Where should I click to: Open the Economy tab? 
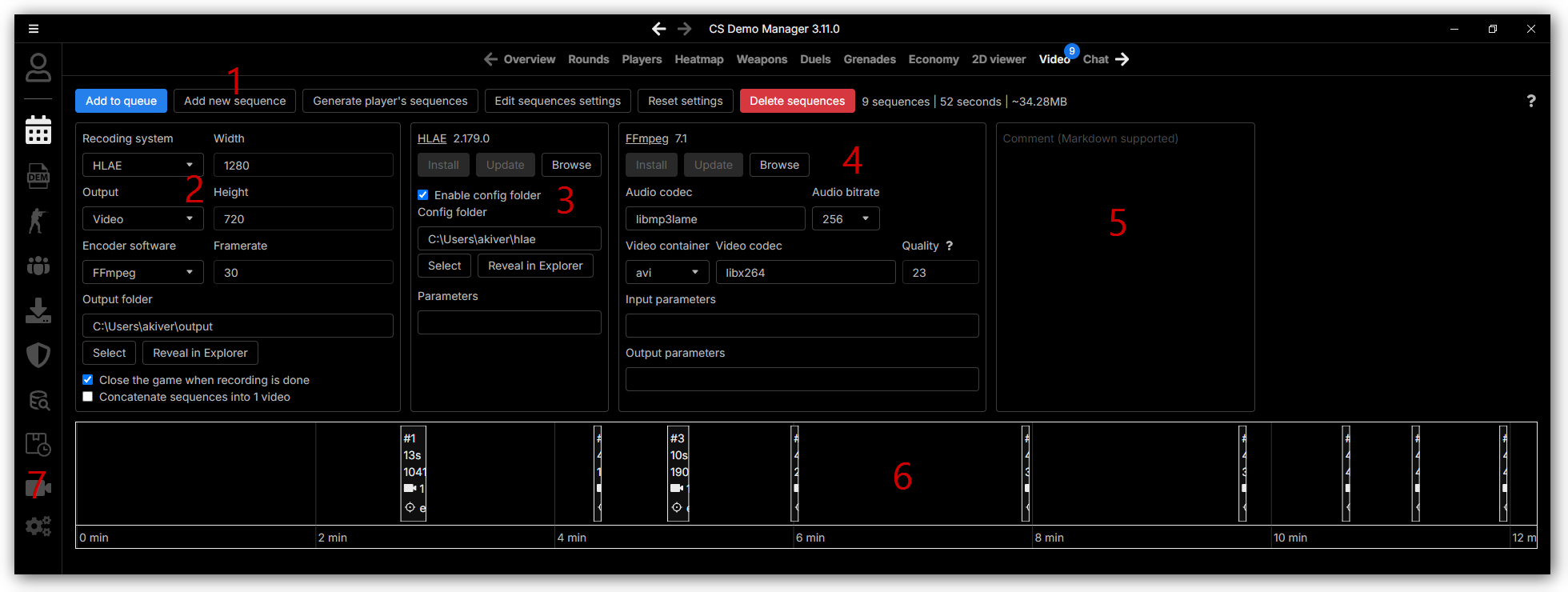(934, 59)
